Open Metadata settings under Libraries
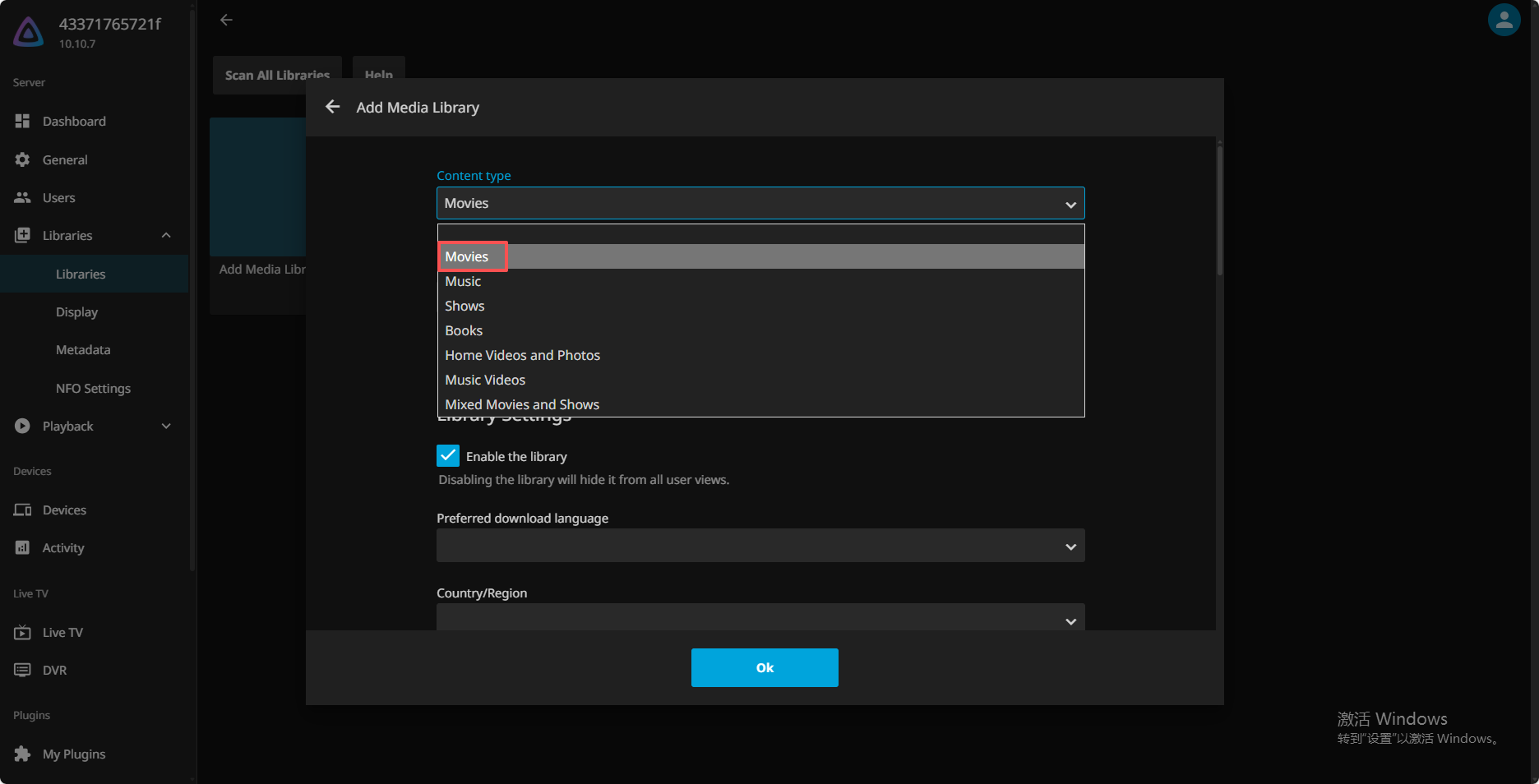 [x=95, y=349]
